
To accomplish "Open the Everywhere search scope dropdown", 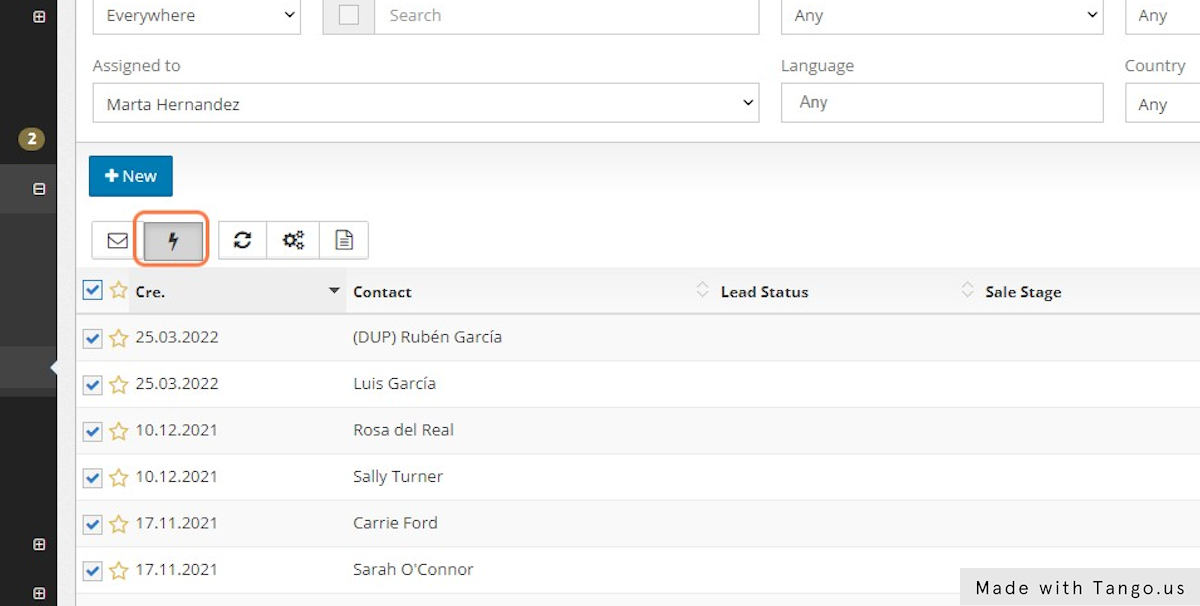I will [x=196, y=15].
